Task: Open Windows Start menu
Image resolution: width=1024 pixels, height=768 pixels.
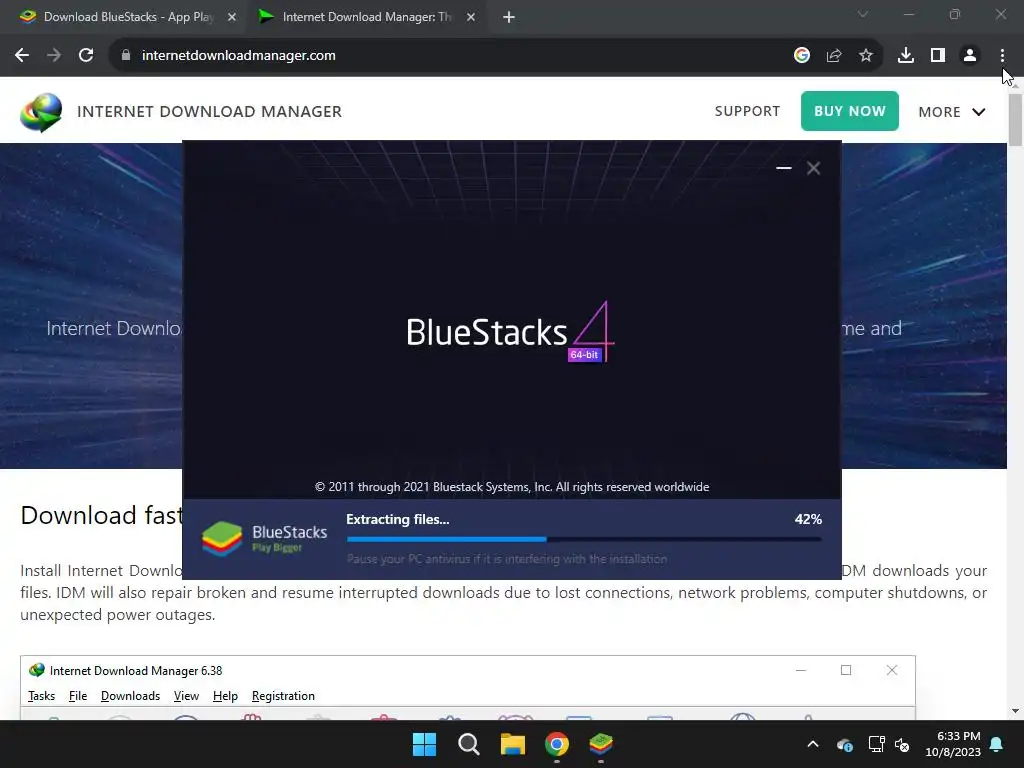Action: (x=424, y=744)
